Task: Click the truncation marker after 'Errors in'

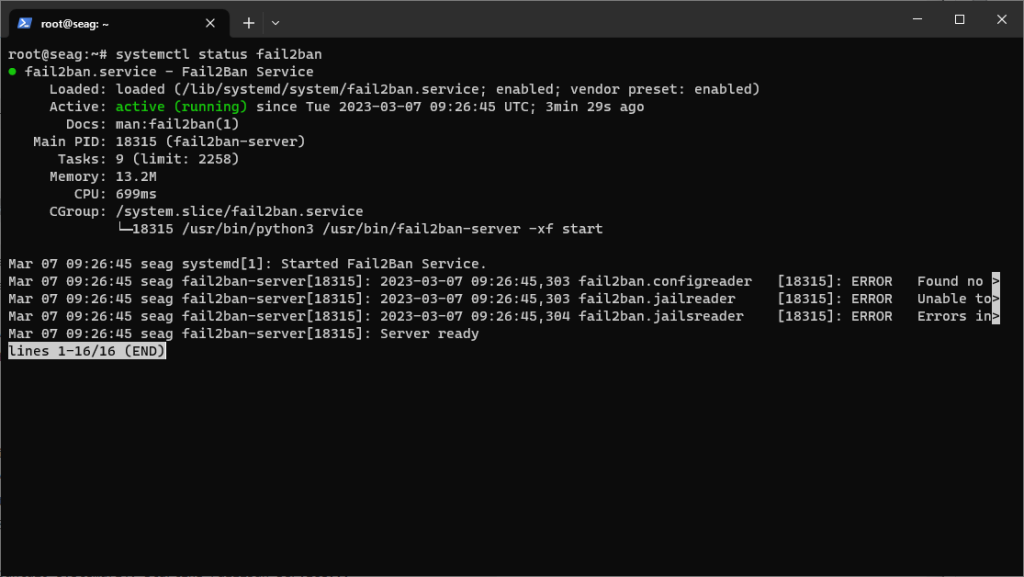Action: point(996,317)
